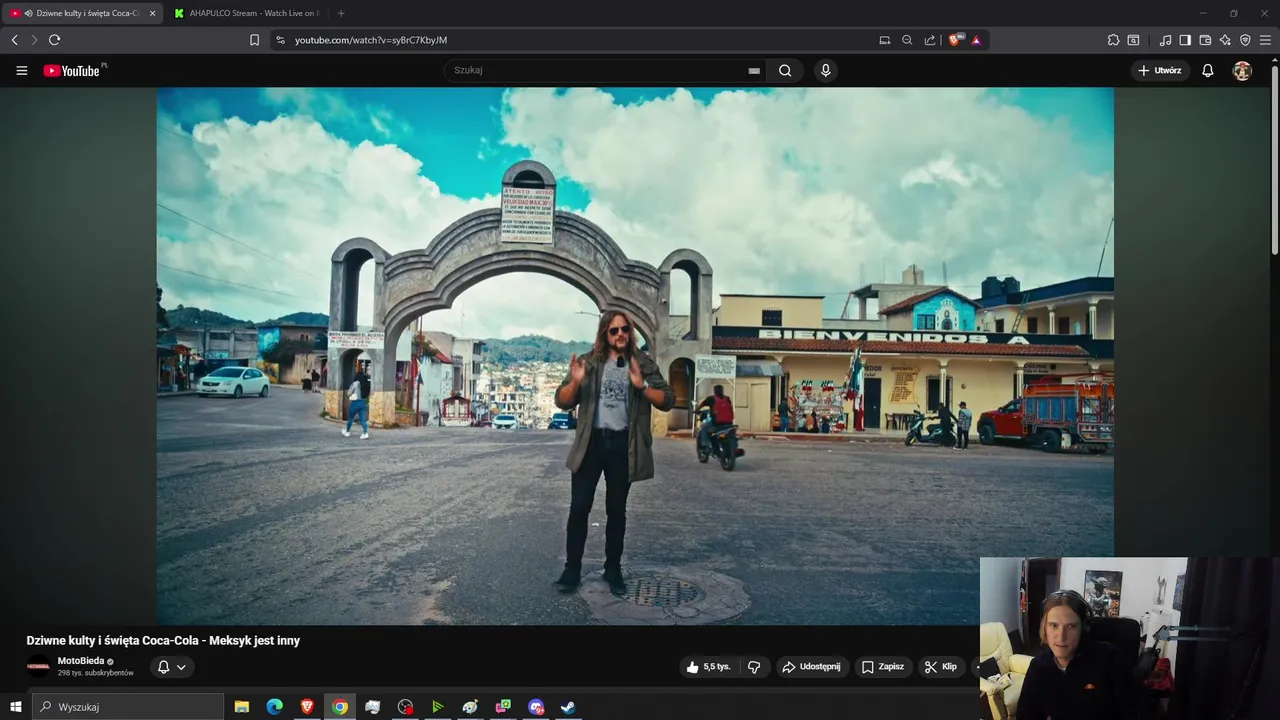The image size is (1280, 720).
Task: Expand the subscription notification bell dropdown
Action: click(x=171, y=667)
